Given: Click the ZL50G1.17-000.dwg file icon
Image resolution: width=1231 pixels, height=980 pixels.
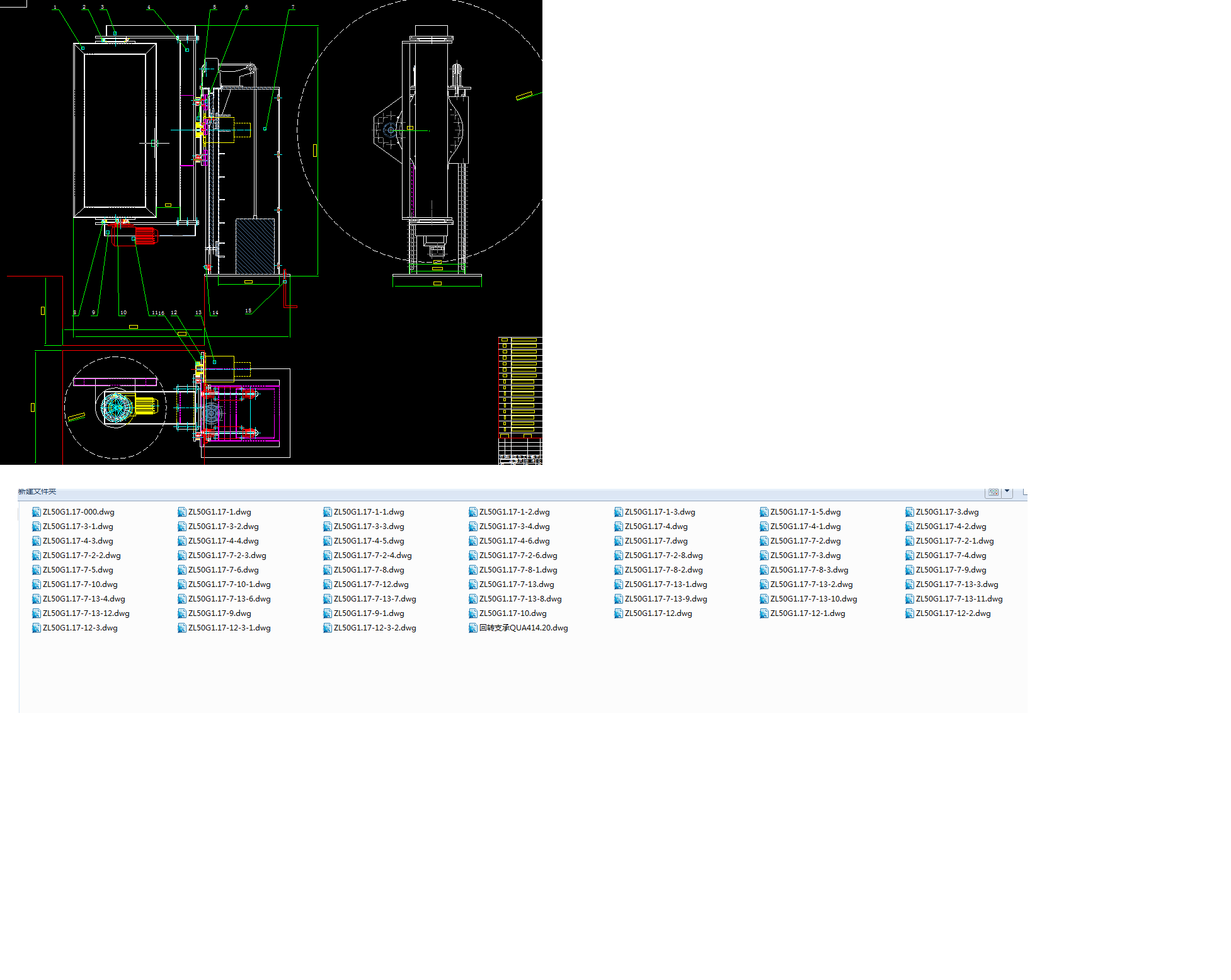Looking at the screenshot, I should 37,512.
